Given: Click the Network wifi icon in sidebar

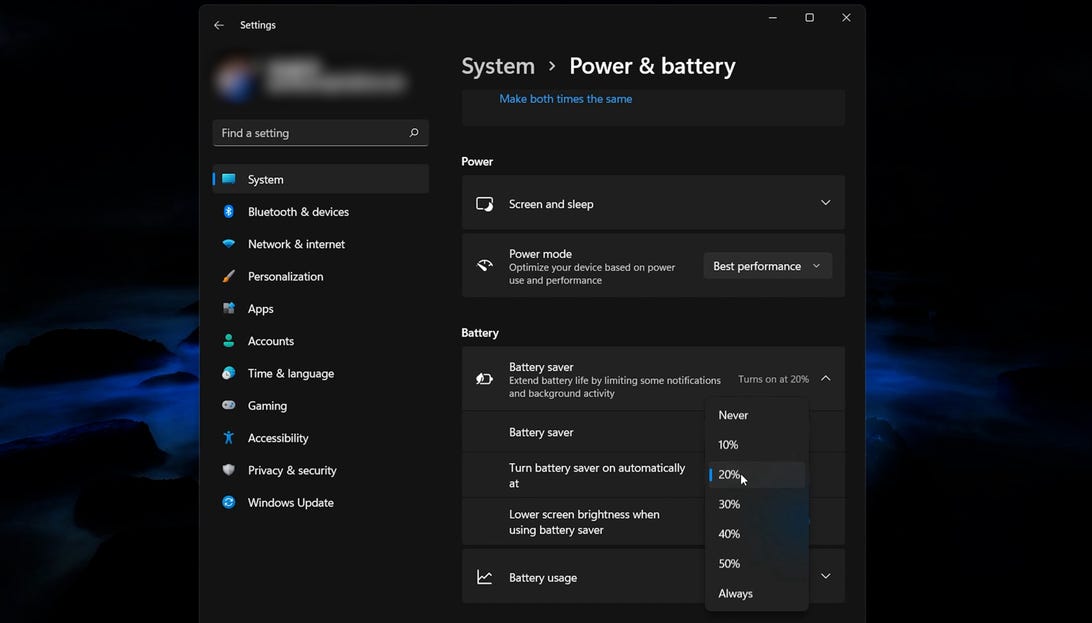Looking at the screenshot, I should (228, 244).
